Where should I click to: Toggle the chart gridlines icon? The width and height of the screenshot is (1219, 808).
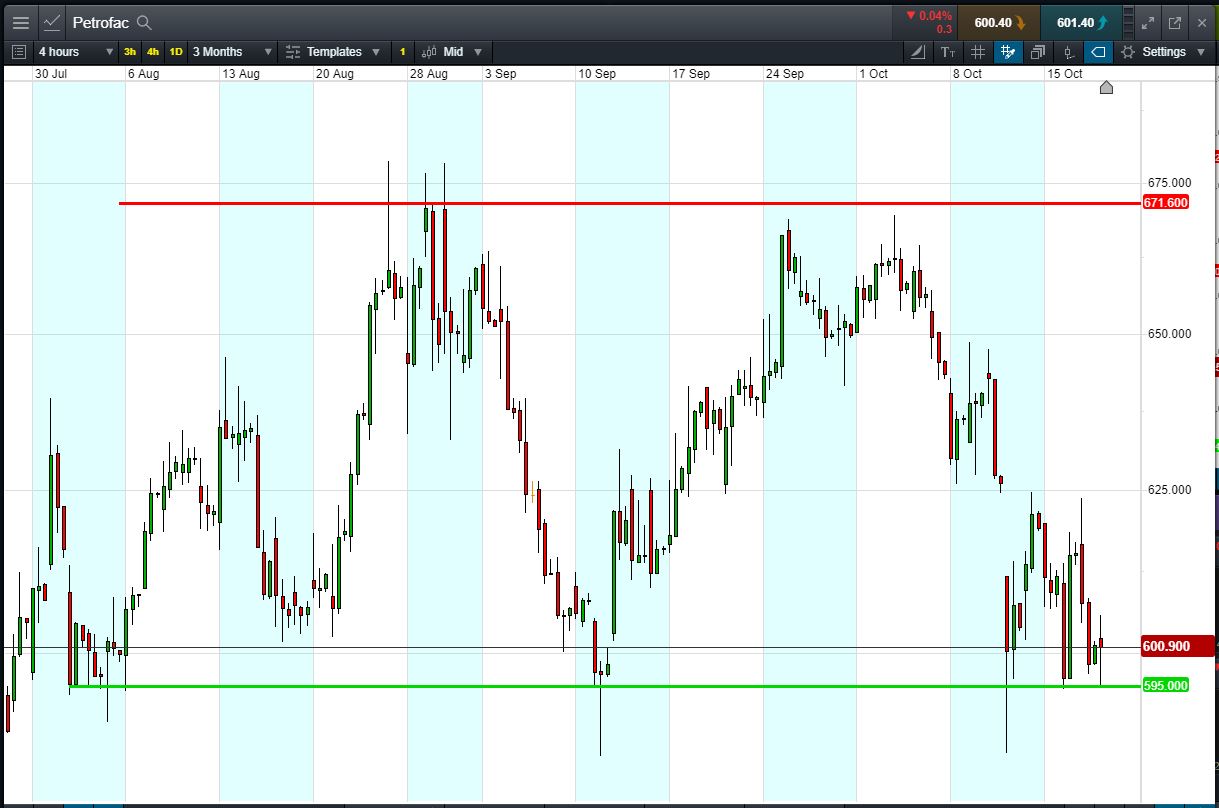978,52
